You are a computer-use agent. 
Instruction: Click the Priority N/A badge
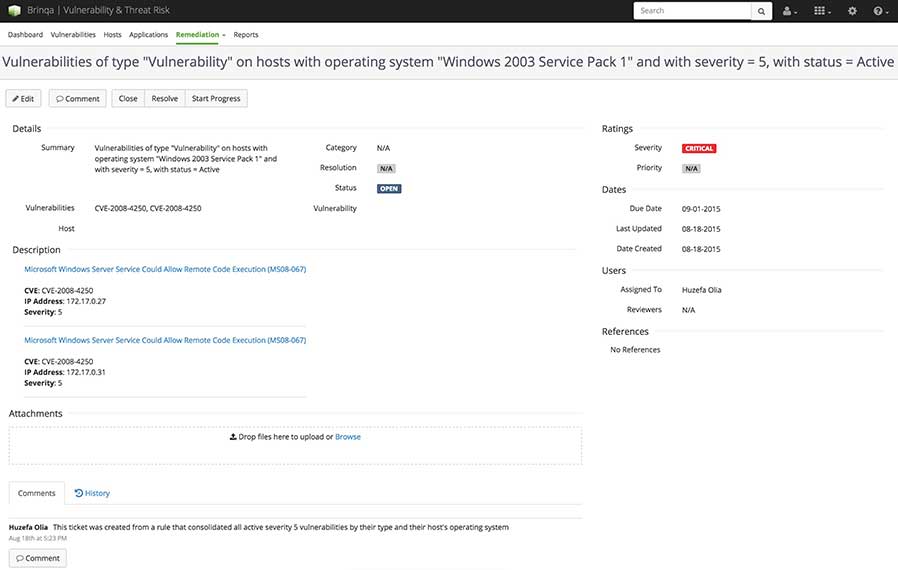691,168
